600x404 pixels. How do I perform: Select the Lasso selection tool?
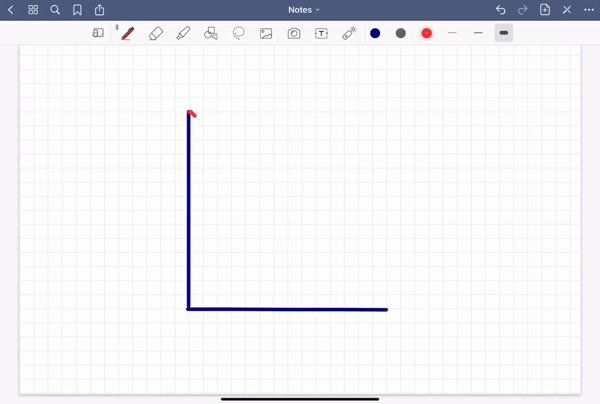click(239, 33)
